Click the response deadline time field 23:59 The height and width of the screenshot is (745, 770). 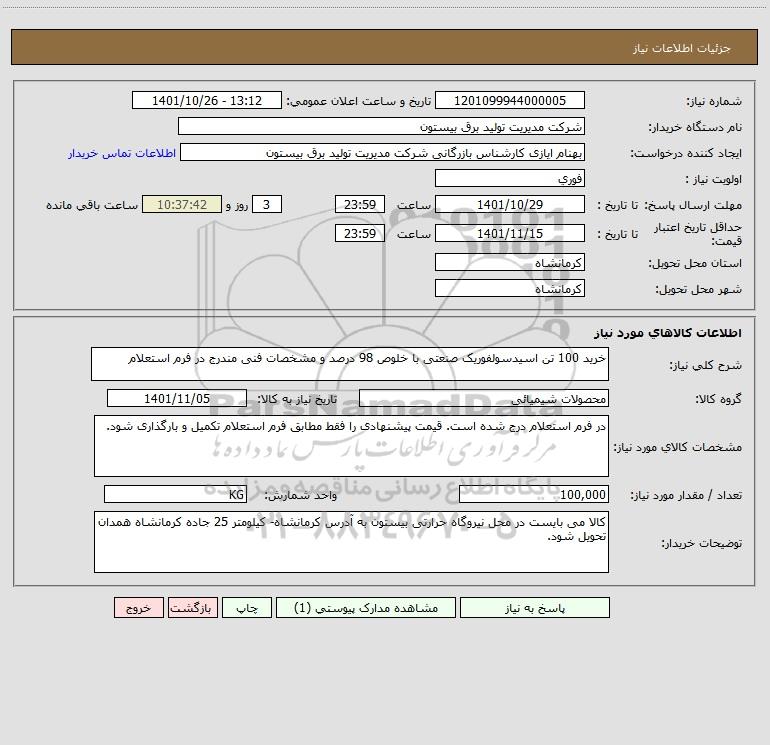(x=360, y=204)
